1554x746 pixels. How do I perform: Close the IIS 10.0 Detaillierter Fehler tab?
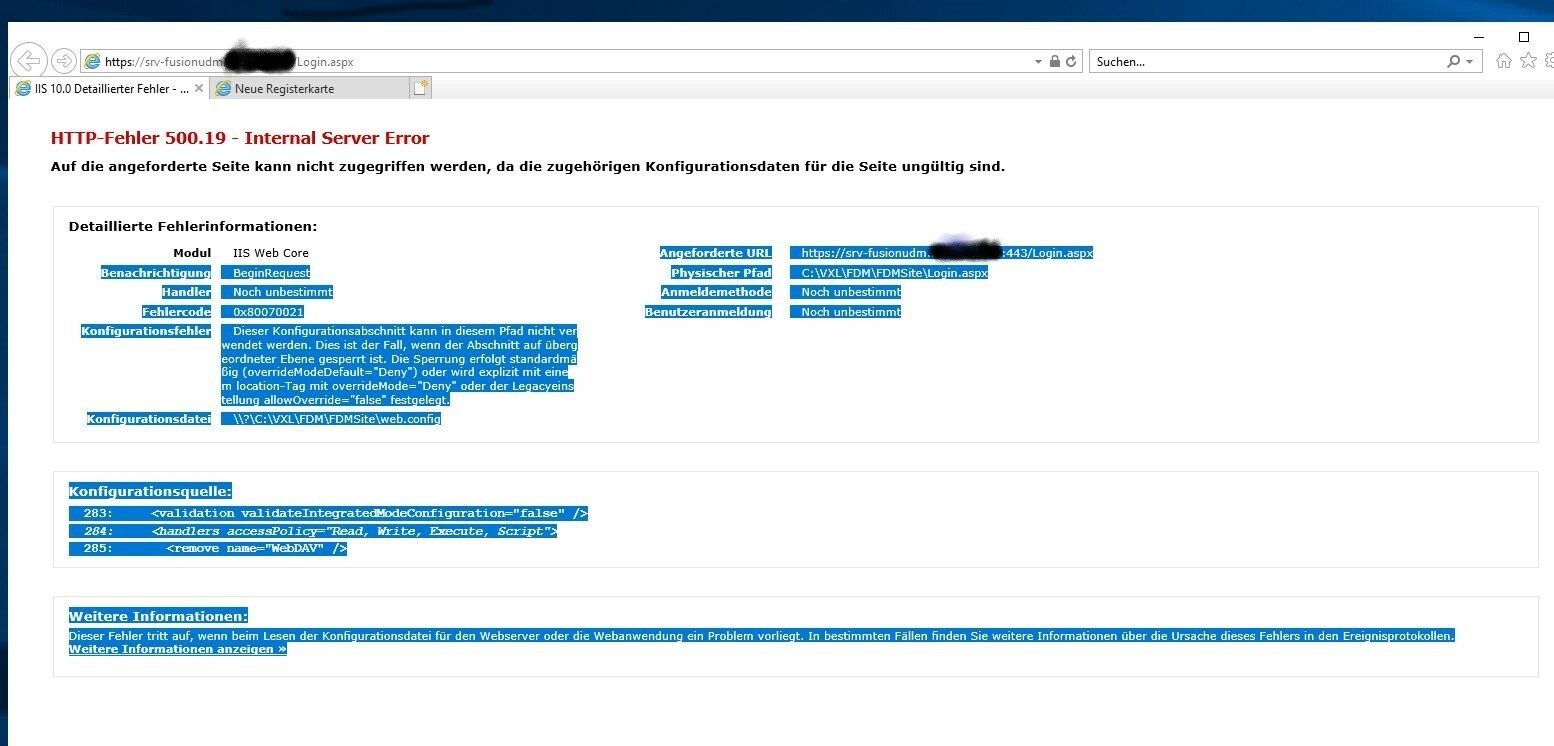tap(199, 88)
